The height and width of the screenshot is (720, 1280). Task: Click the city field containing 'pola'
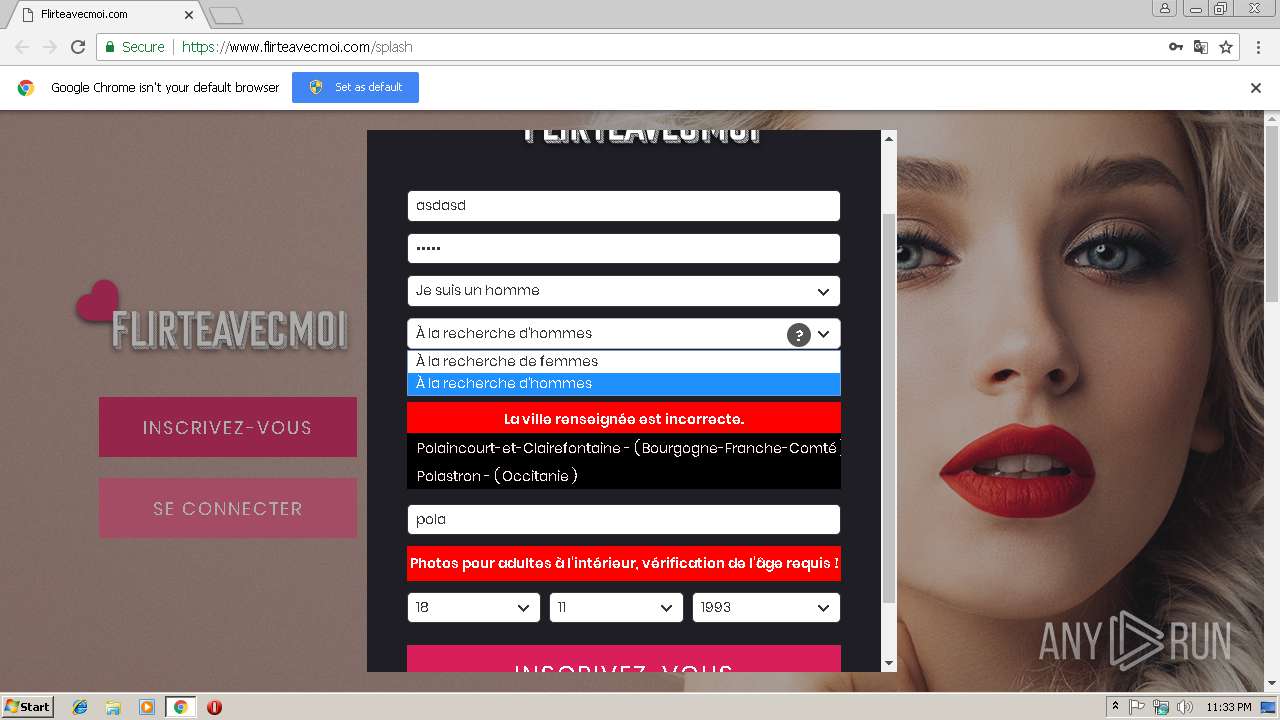click(624, 520)
